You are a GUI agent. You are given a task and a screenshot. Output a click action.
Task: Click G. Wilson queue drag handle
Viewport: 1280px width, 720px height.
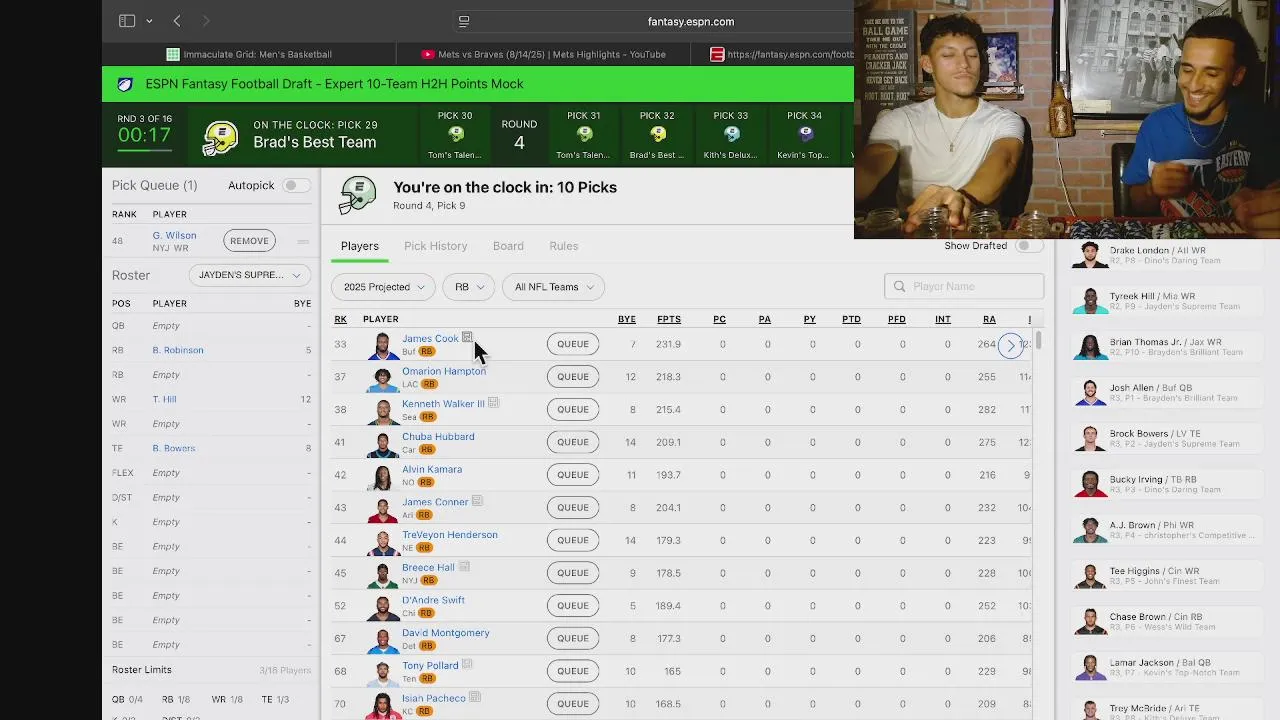[302, 241]
